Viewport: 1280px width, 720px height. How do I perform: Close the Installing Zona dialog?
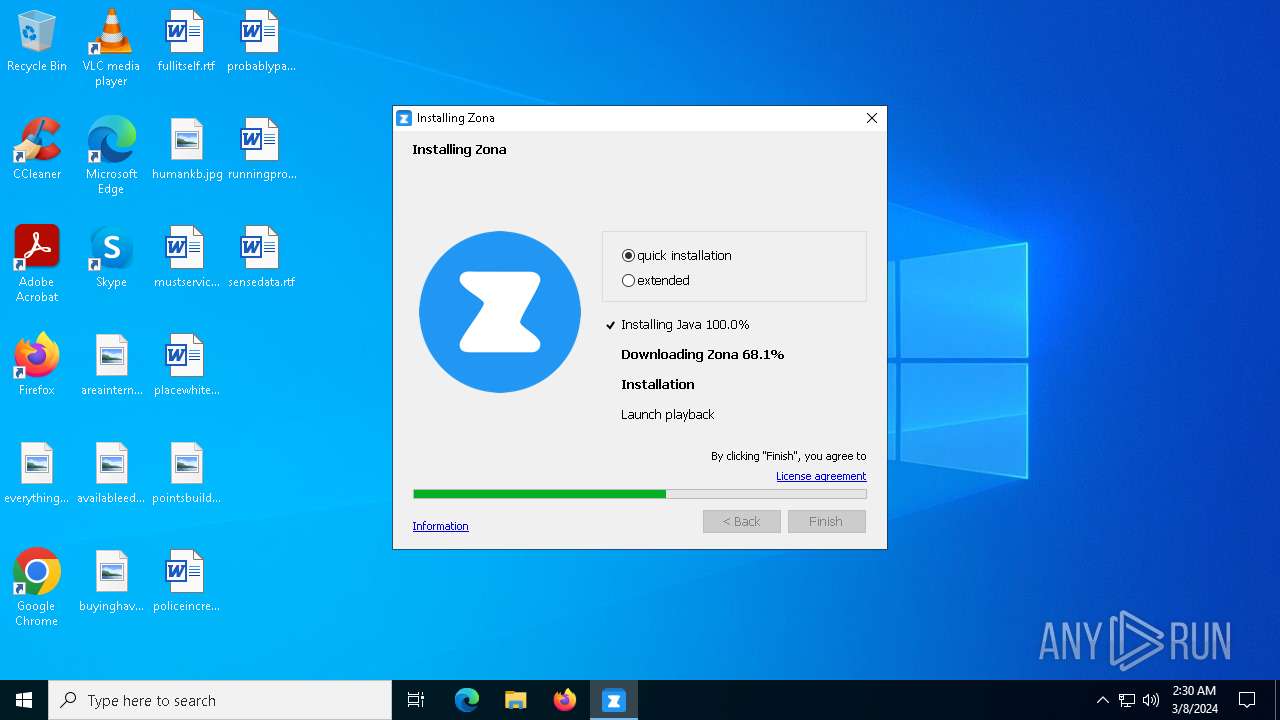[x=872, y=118]
